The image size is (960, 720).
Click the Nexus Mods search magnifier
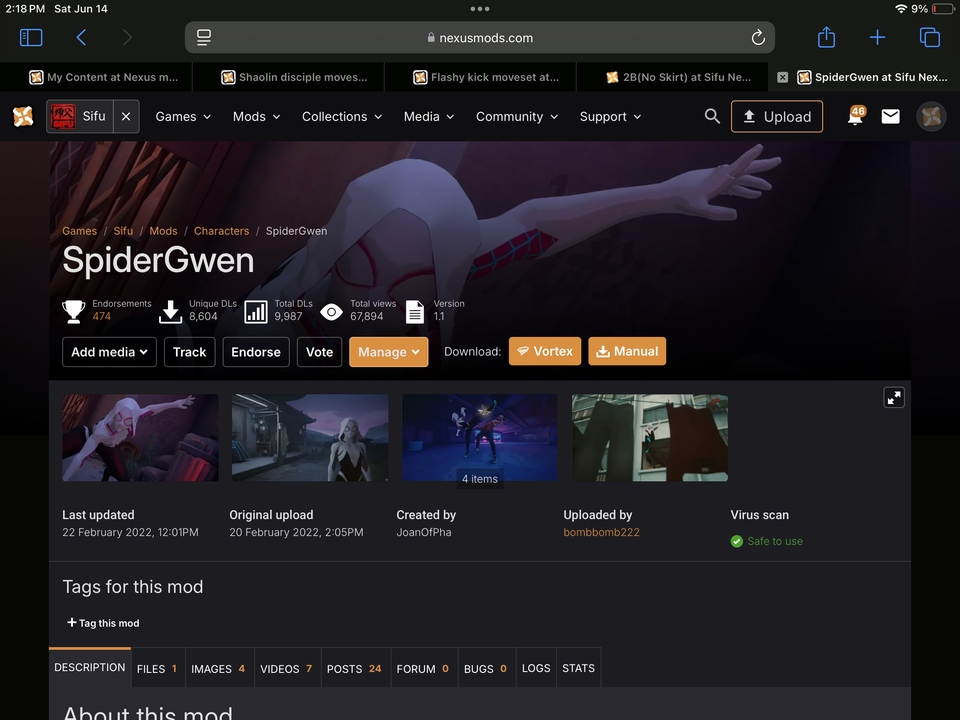(x=712, y=117)
